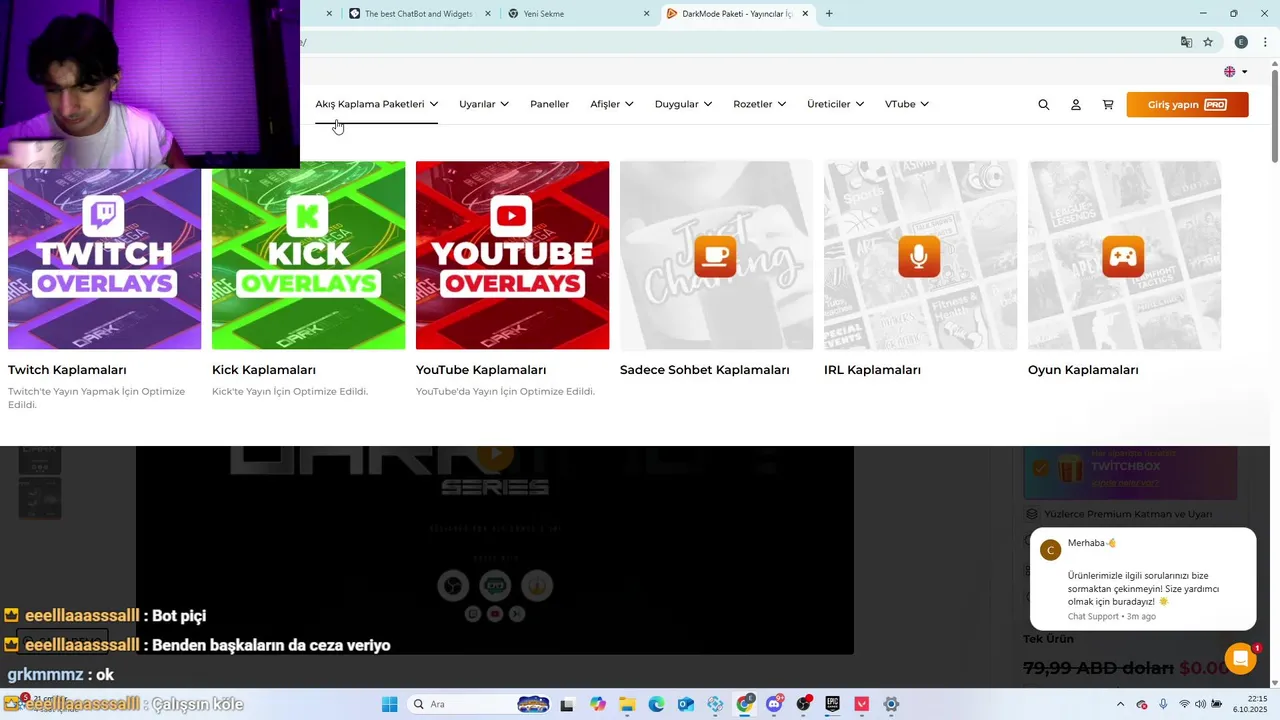1280x720 pixels.
Task: Open the Kick Kaplamaları link
Action: point(264,370)
